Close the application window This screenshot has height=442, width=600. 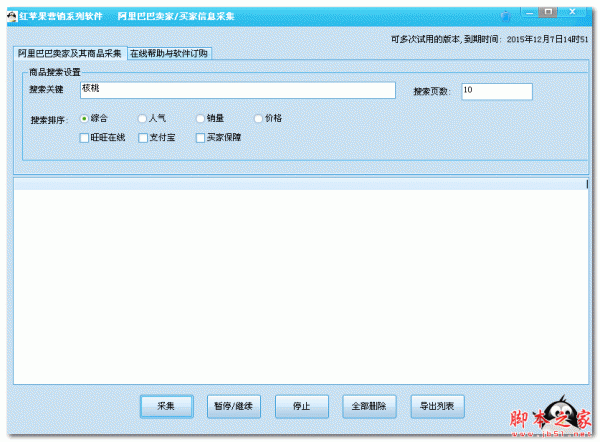click(x=572, y=12)
